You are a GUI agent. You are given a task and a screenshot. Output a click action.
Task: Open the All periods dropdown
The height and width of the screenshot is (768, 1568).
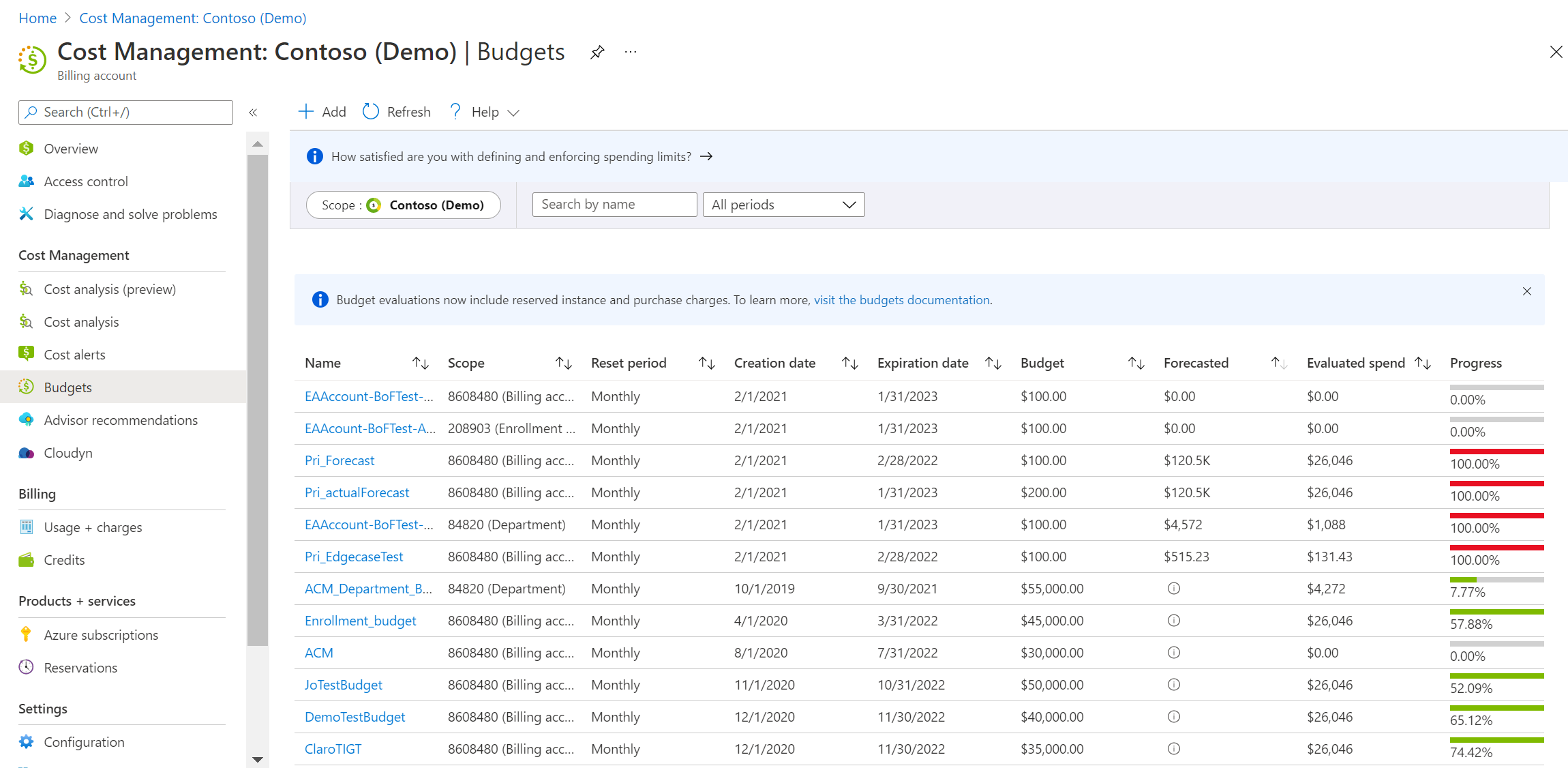click(783, 205)
